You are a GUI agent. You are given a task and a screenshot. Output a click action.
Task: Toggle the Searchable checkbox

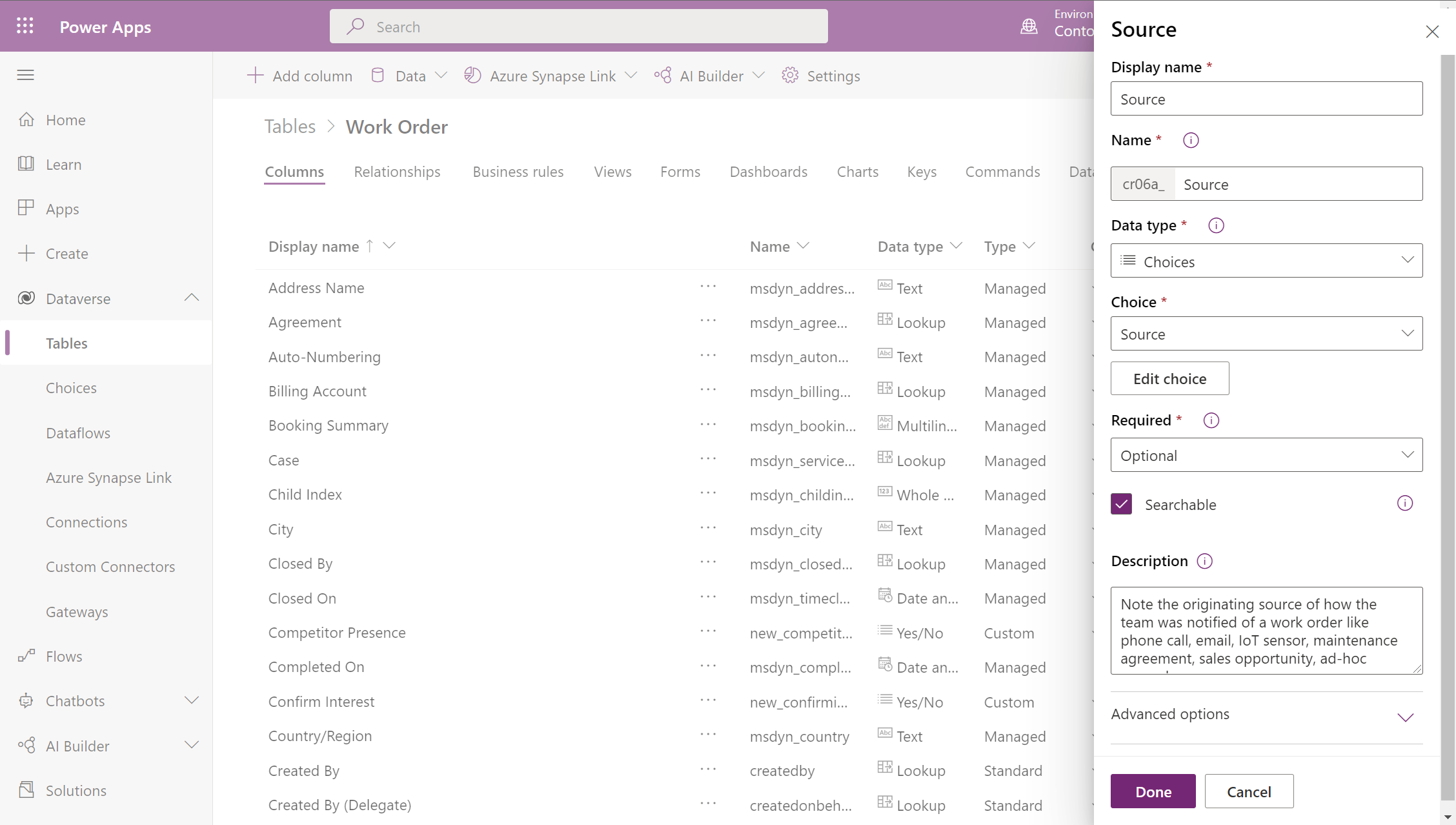(1121, 504)
